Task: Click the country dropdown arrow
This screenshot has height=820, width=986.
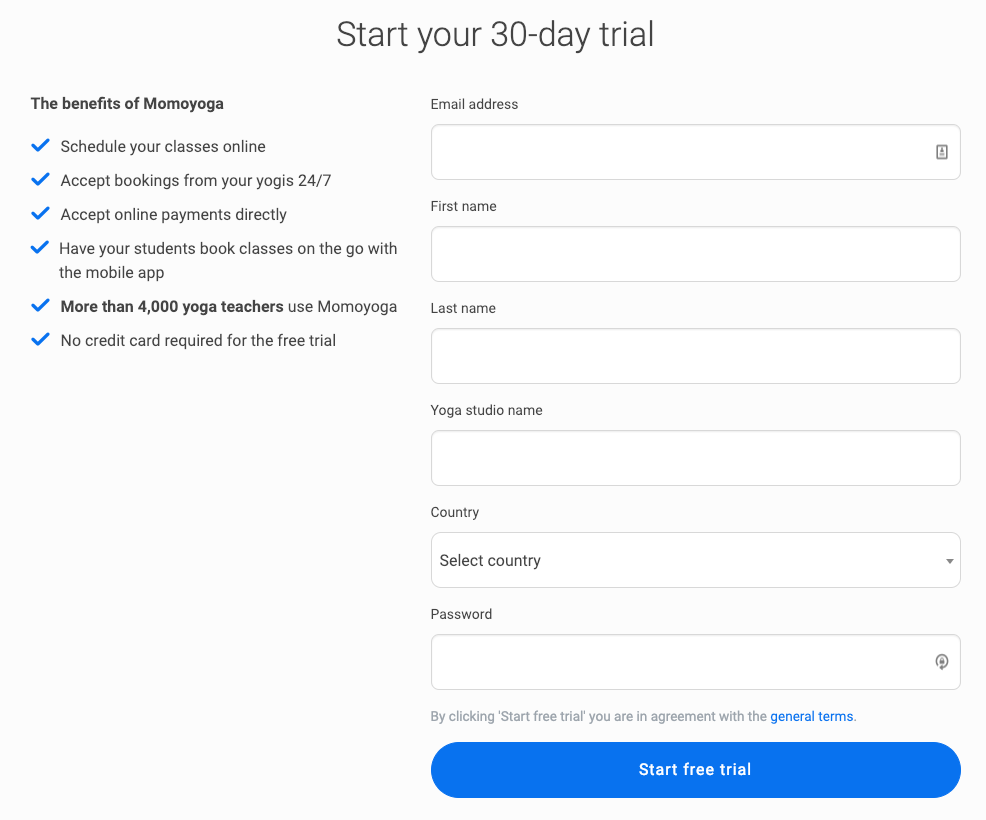Action: tap(950, 561)
